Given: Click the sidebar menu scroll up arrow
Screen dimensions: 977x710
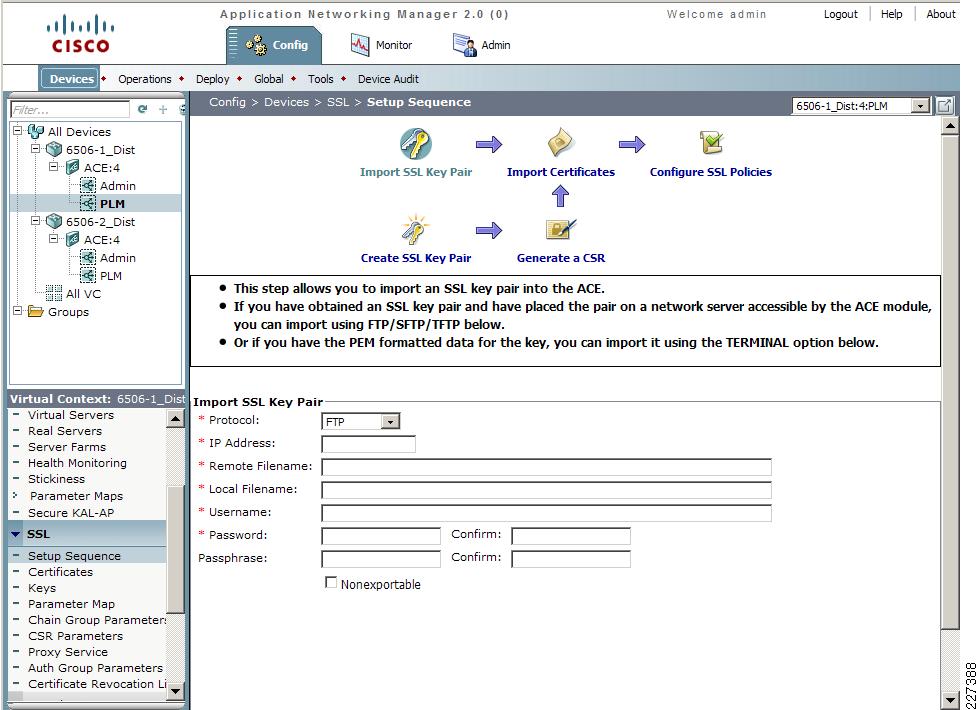Looking at the screenshot, I should [x=176, y=419].
